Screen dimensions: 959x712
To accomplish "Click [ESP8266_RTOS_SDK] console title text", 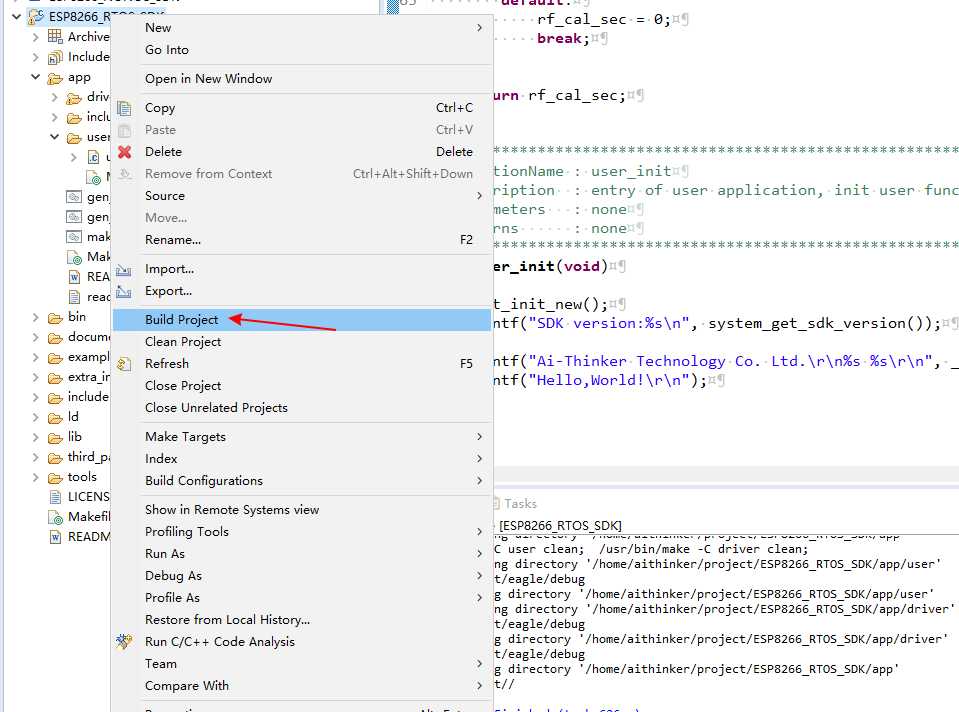I will (x=560, y=525).
